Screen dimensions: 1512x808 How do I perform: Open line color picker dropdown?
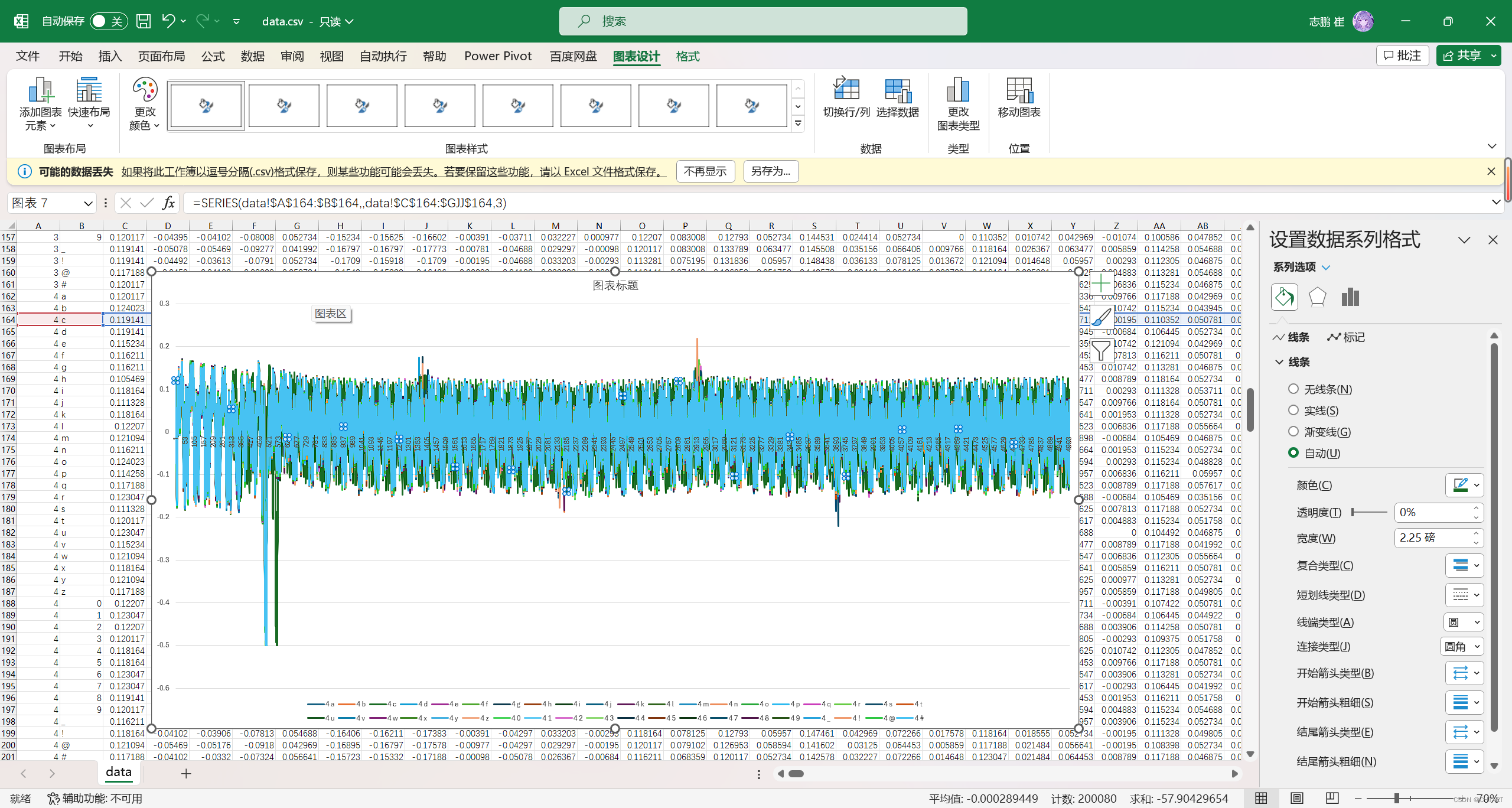[1465, 485]
